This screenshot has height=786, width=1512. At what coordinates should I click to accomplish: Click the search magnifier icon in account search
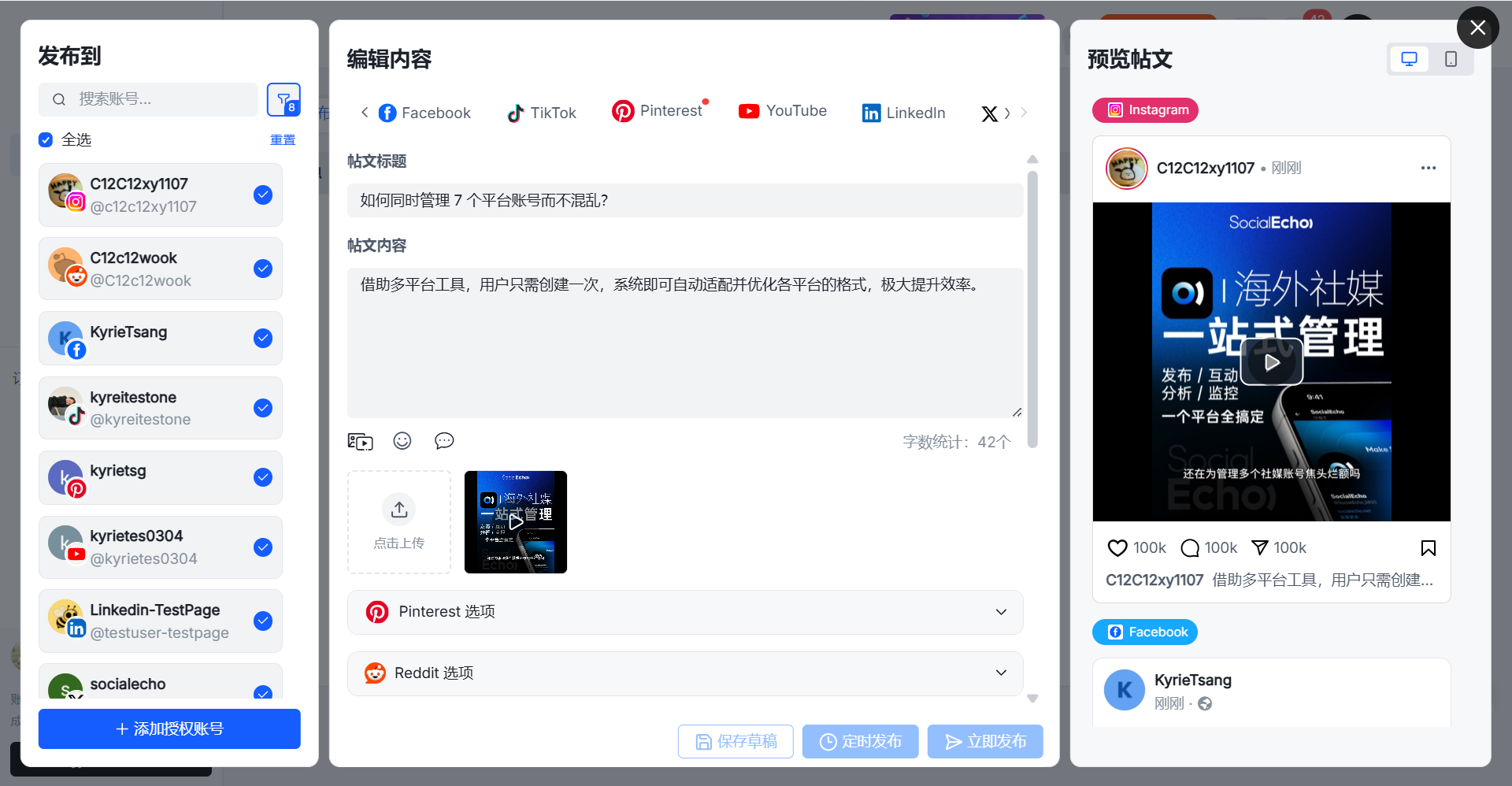(x=59, y=99)
